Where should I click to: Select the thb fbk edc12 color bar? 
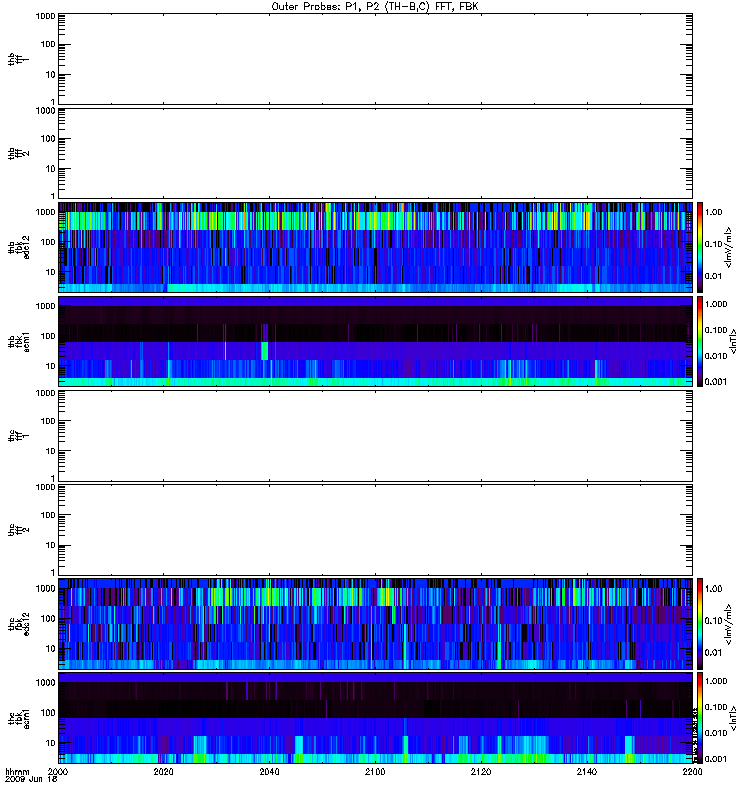700,247
